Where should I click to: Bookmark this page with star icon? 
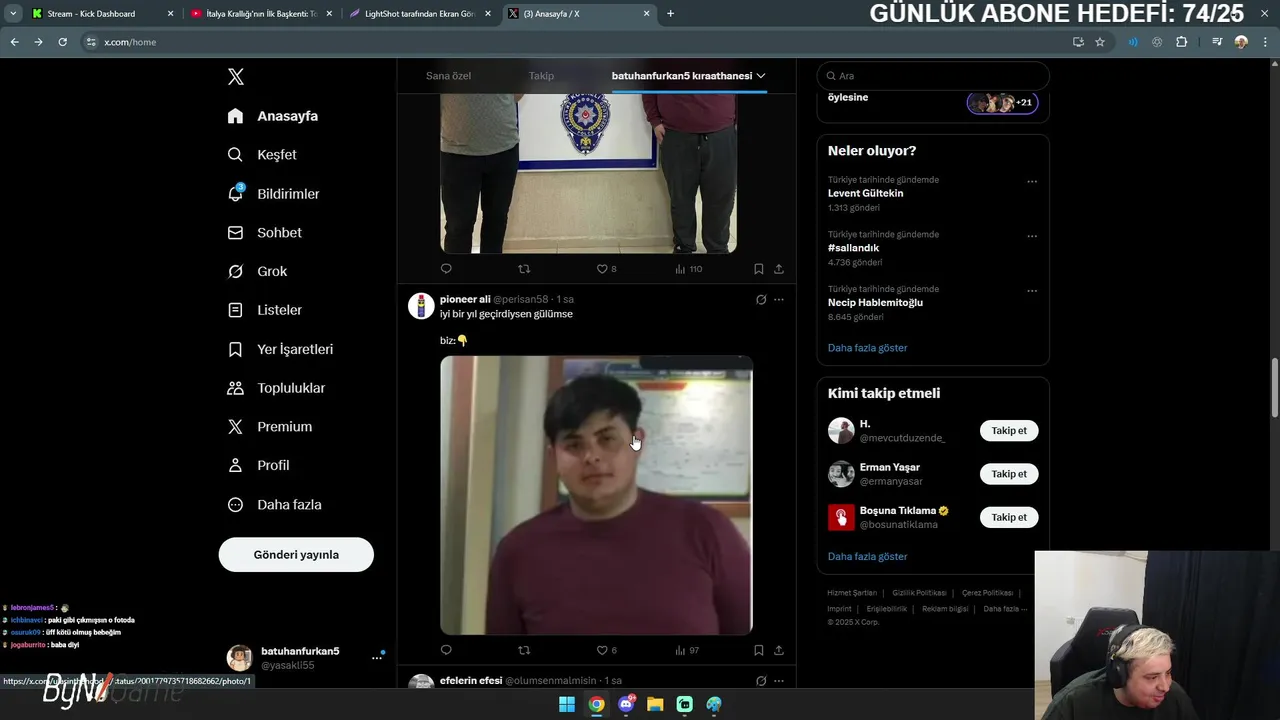click(1100, 42)
